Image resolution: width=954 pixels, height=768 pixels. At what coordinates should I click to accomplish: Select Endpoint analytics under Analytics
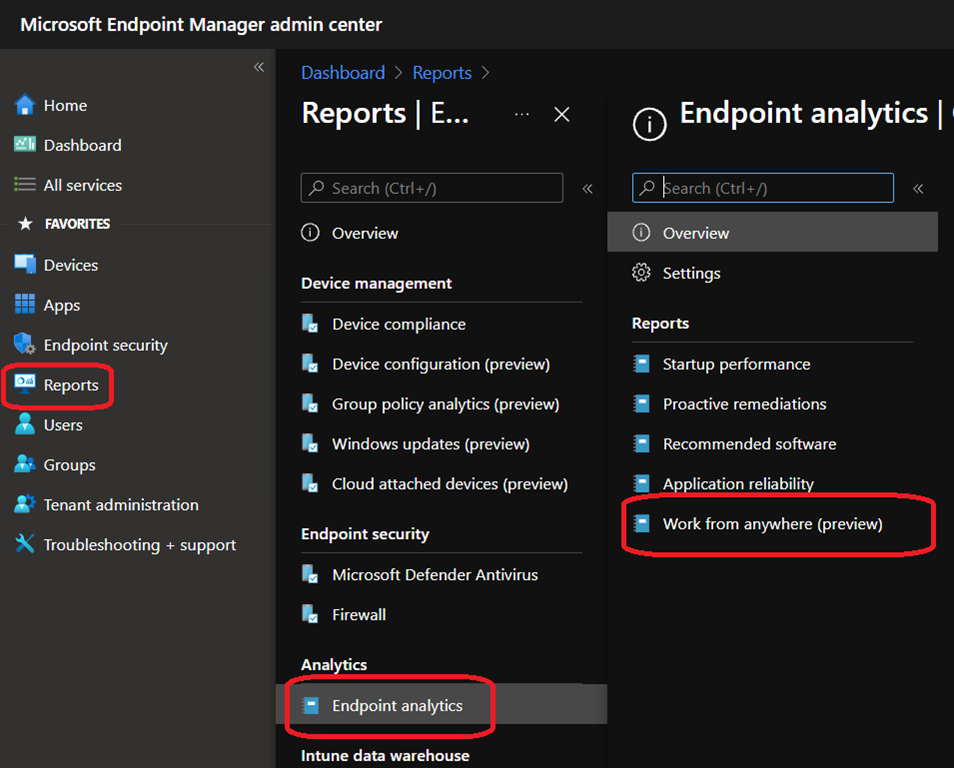[397, 705]
